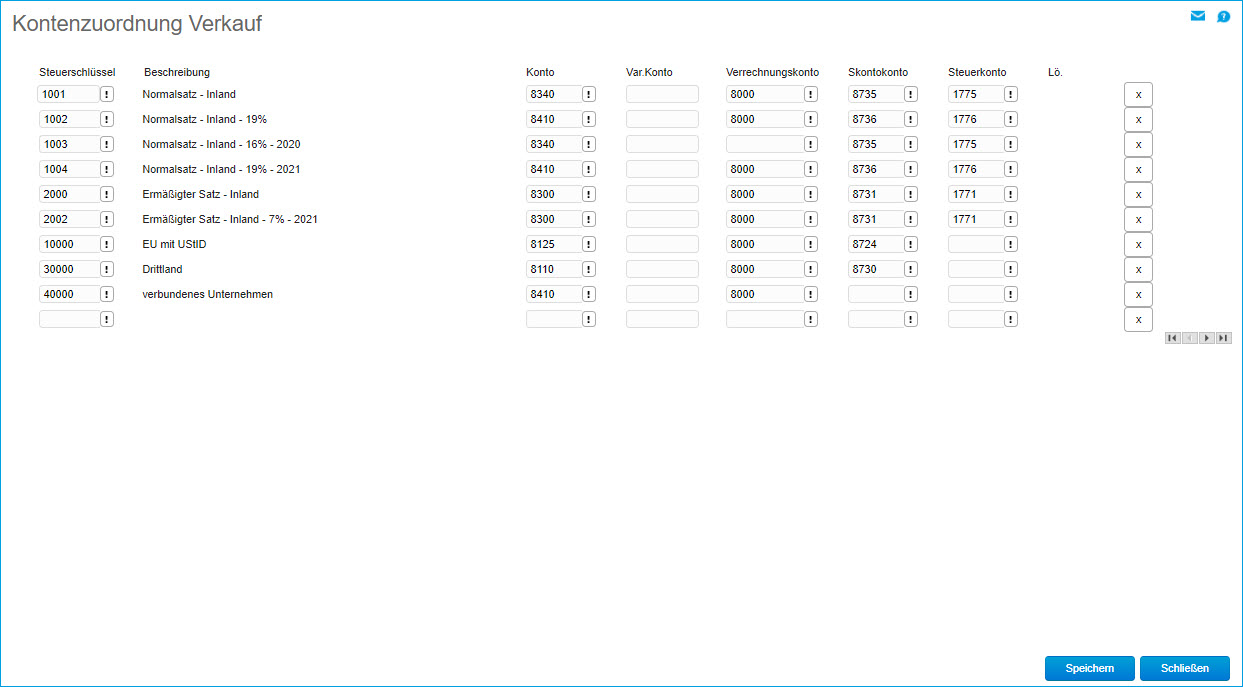Open Konto lookup in EU mit UStID row
This screenshot has width=1243, height=687.
coord(589,244)
